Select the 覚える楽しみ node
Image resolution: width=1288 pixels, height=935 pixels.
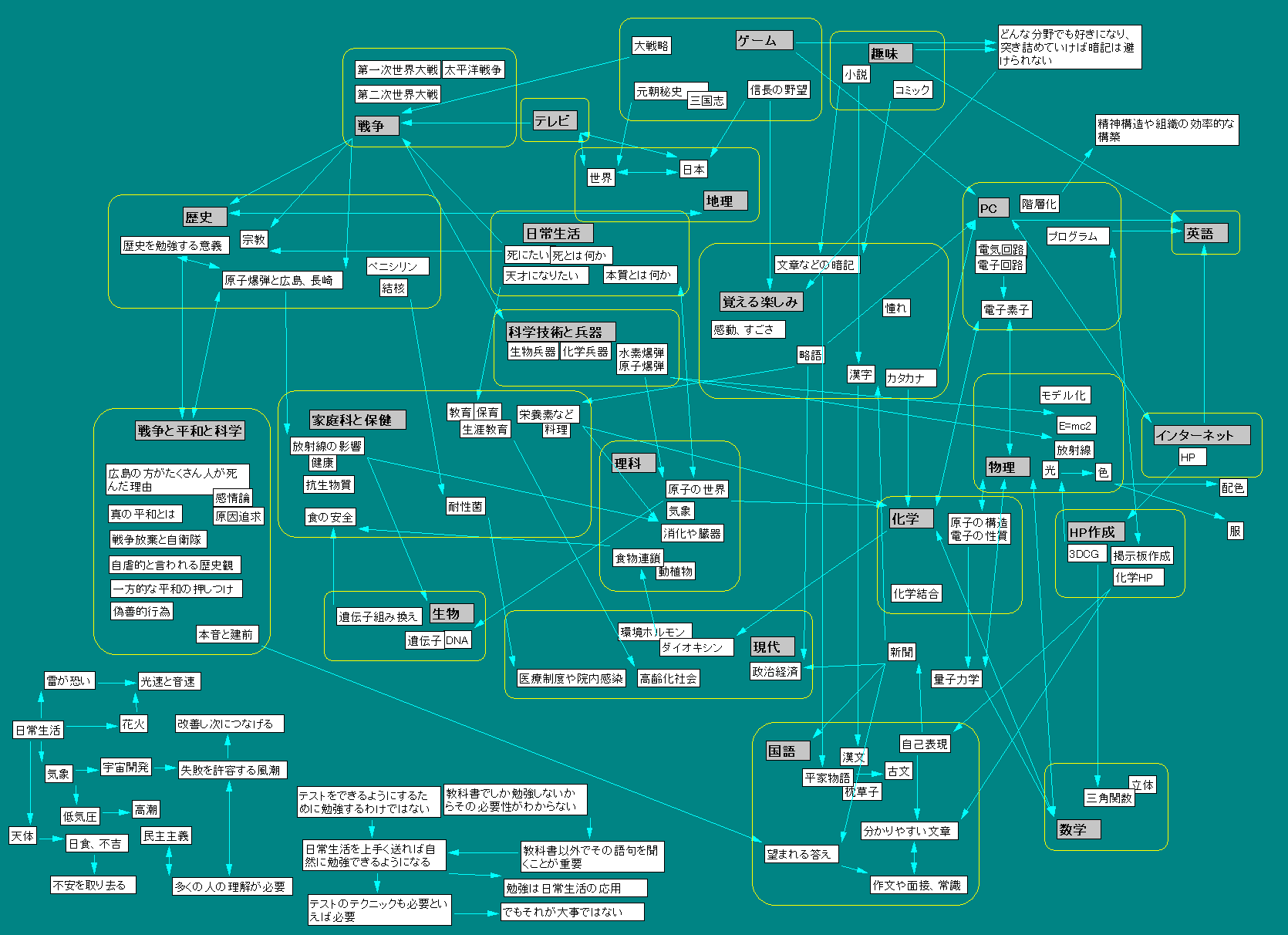tap(761, 302)
